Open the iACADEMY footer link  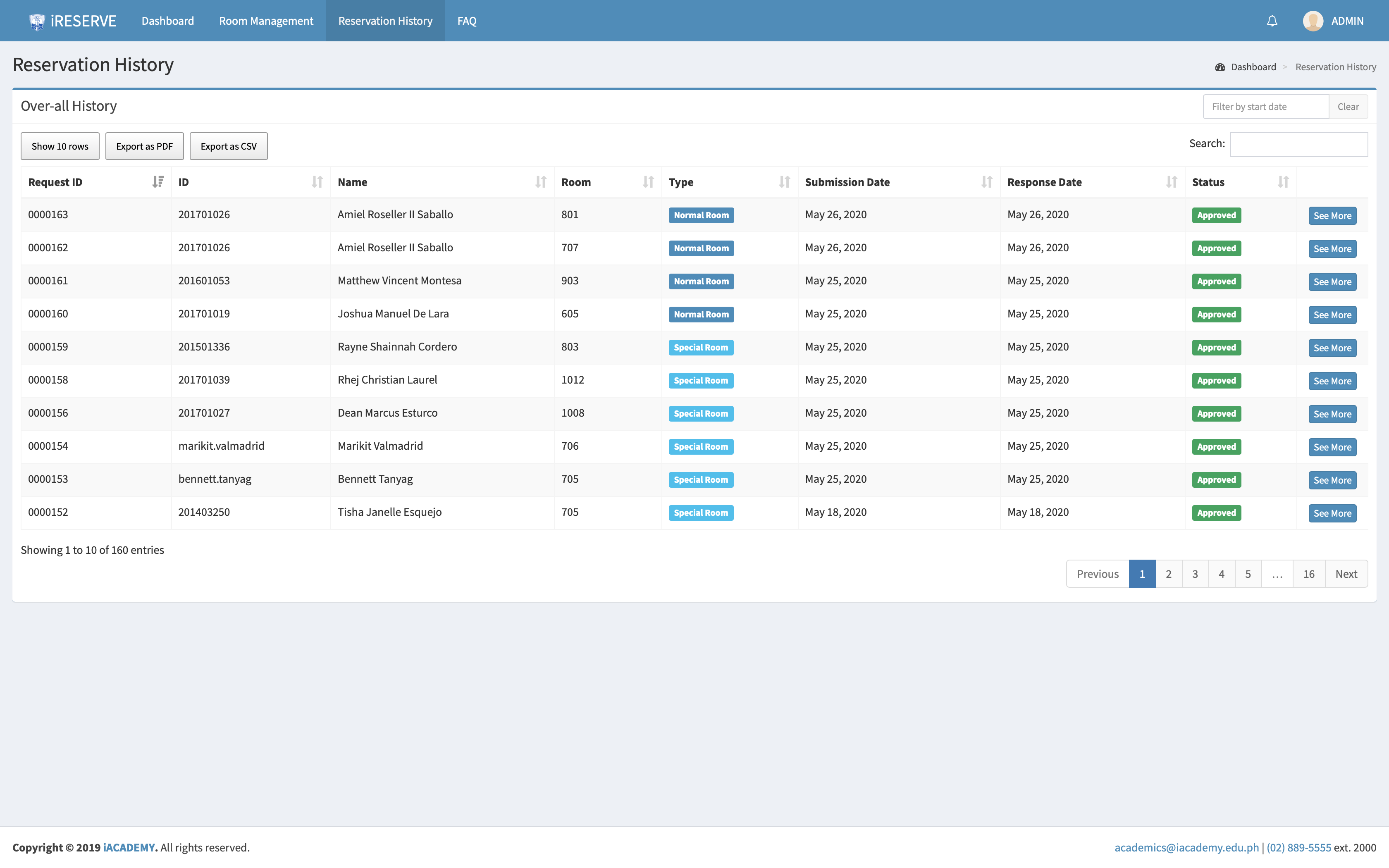pos(129,847)
